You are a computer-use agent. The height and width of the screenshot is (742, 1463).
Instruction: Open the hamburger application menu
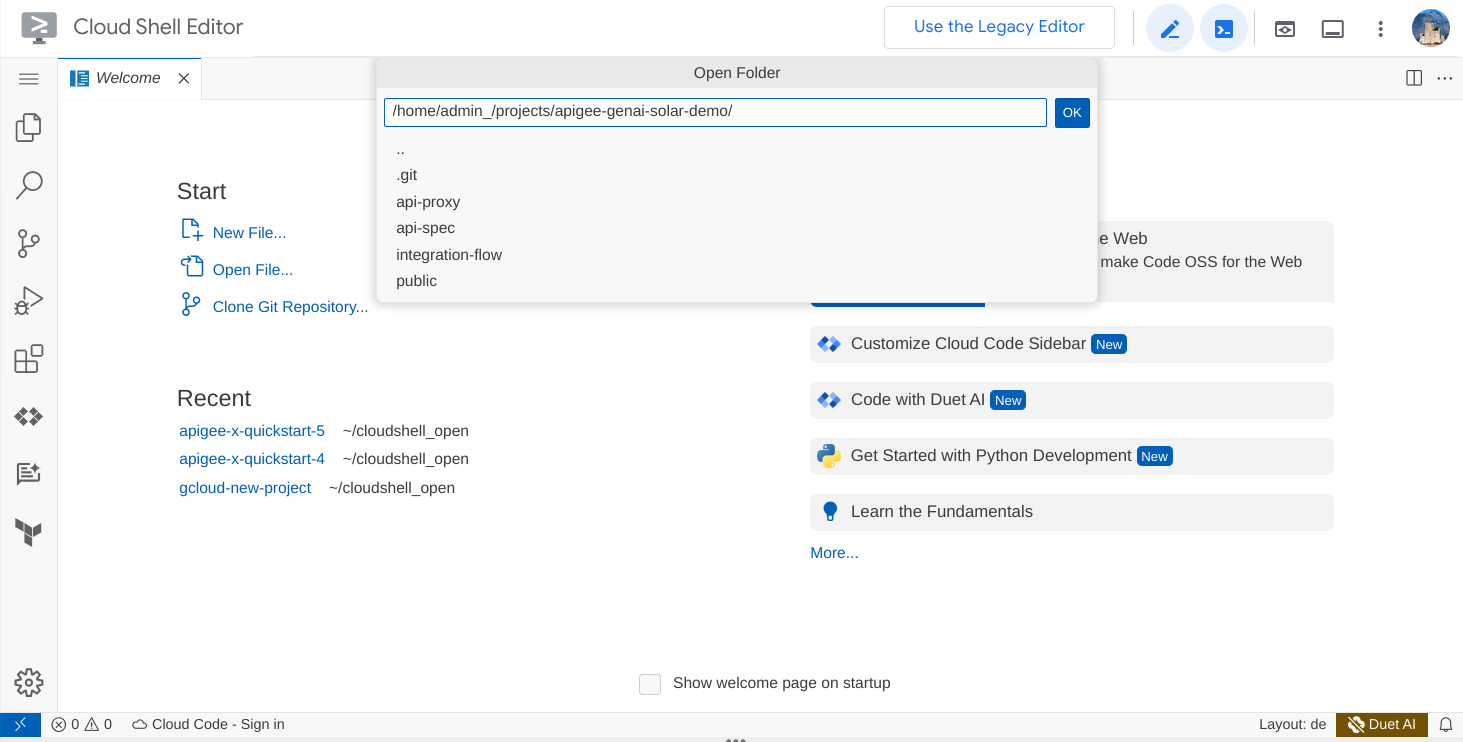point(29,79)
